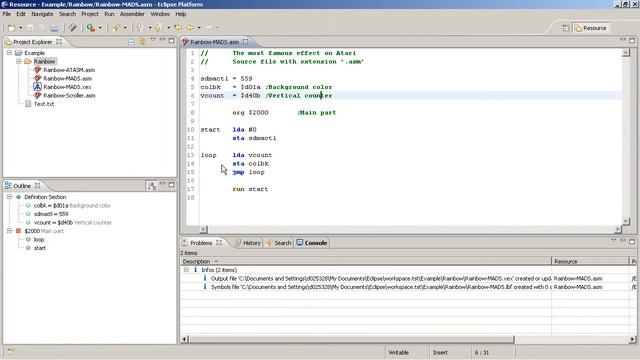Close the Outline tab
Image resolution: width=640 pixels, height=360 pixels.
click(38, 186)
